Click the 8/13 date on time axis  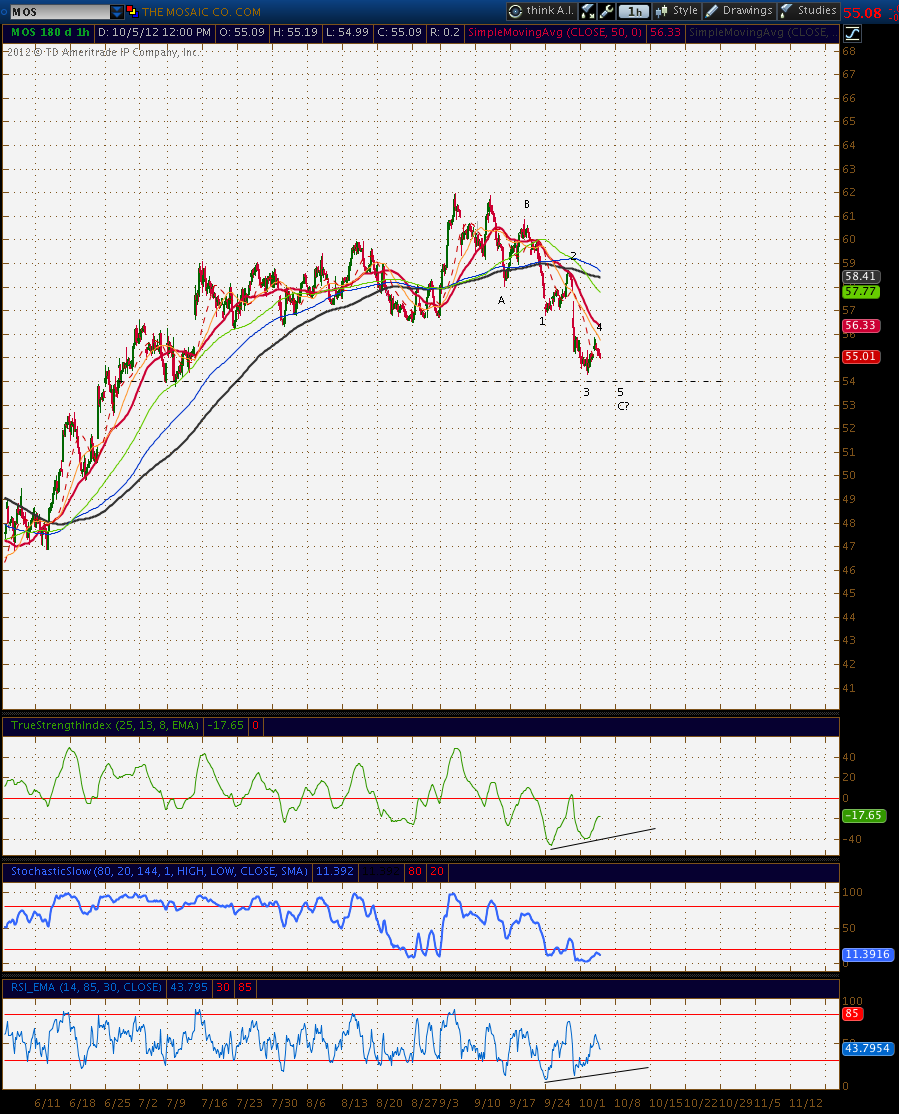pos(355,1103)
